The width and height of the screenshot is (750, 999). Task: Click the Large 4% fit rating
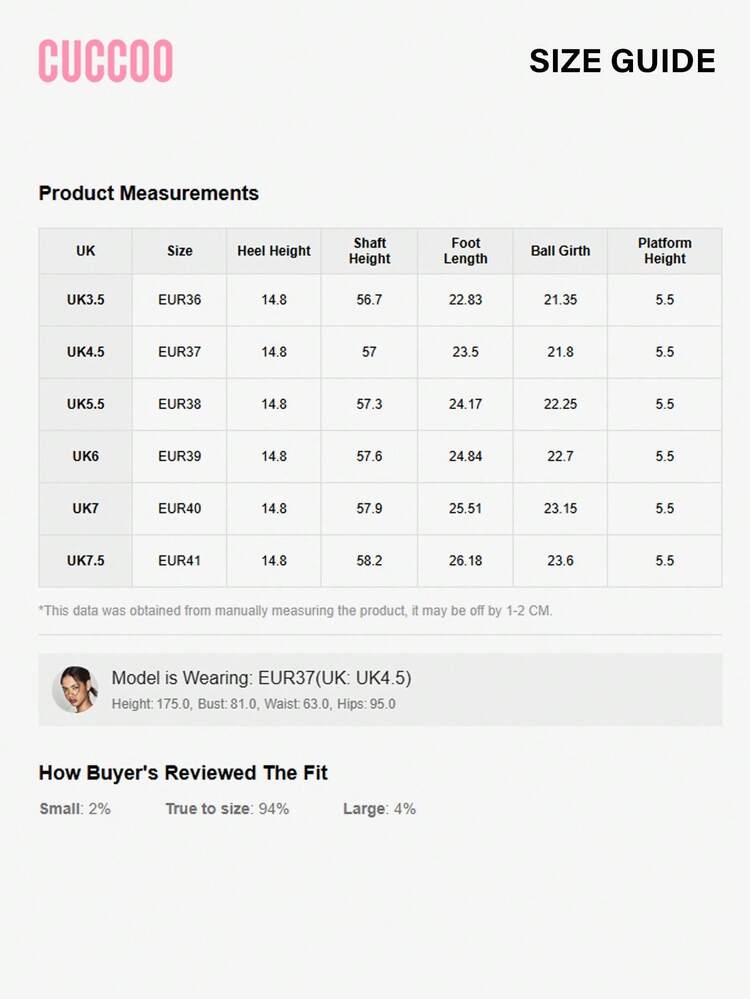tap(379, 808)
